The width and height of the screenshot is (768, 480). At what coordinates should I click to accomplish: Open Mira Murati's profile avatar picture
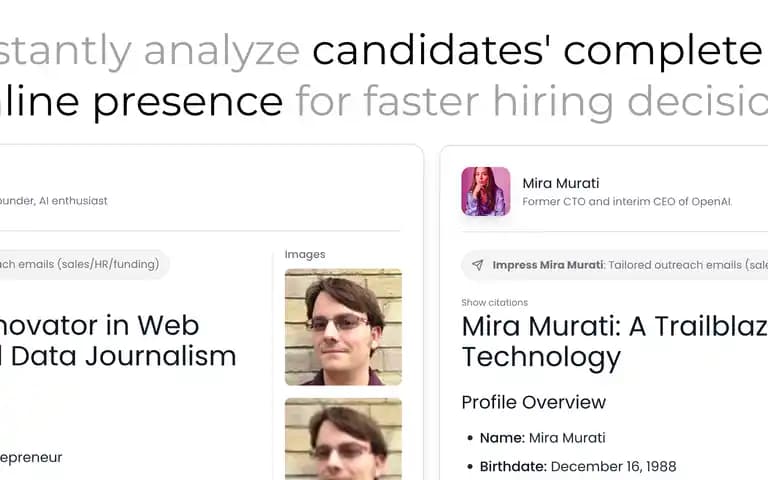click(486, 192)
